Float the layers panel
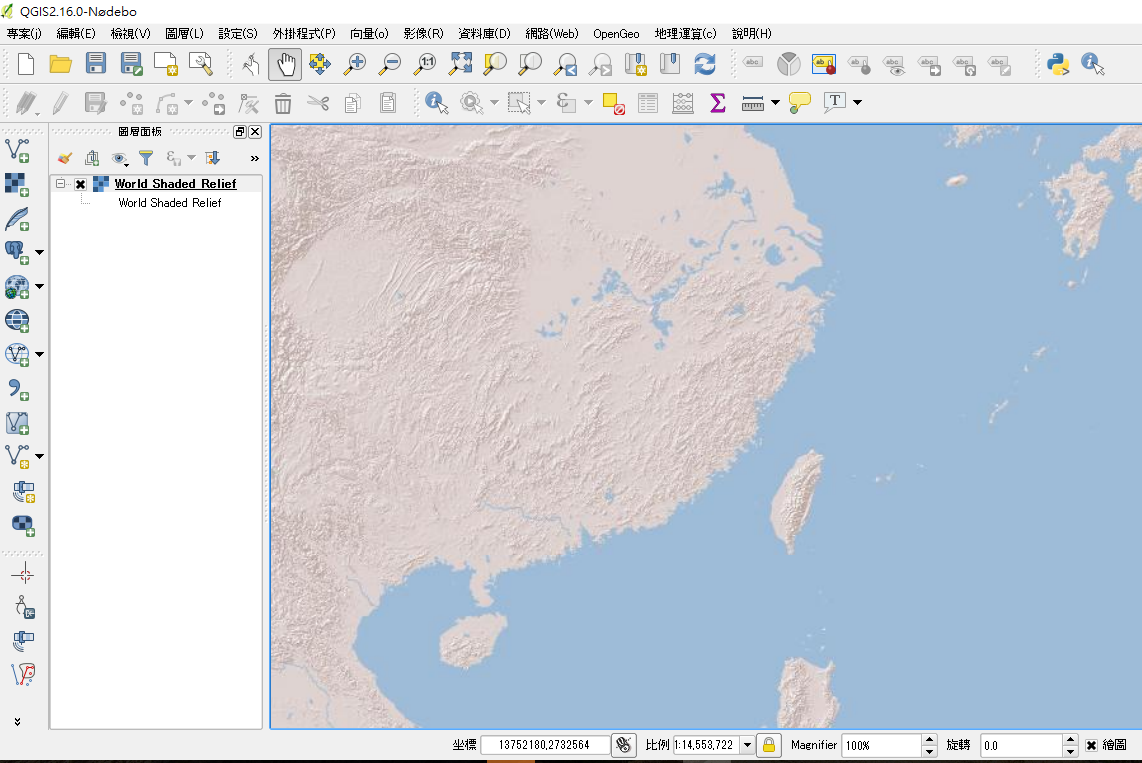Image resolution: width=1142 pixels, height=763 pixels. pyautogui.click(x=240, y=132)
